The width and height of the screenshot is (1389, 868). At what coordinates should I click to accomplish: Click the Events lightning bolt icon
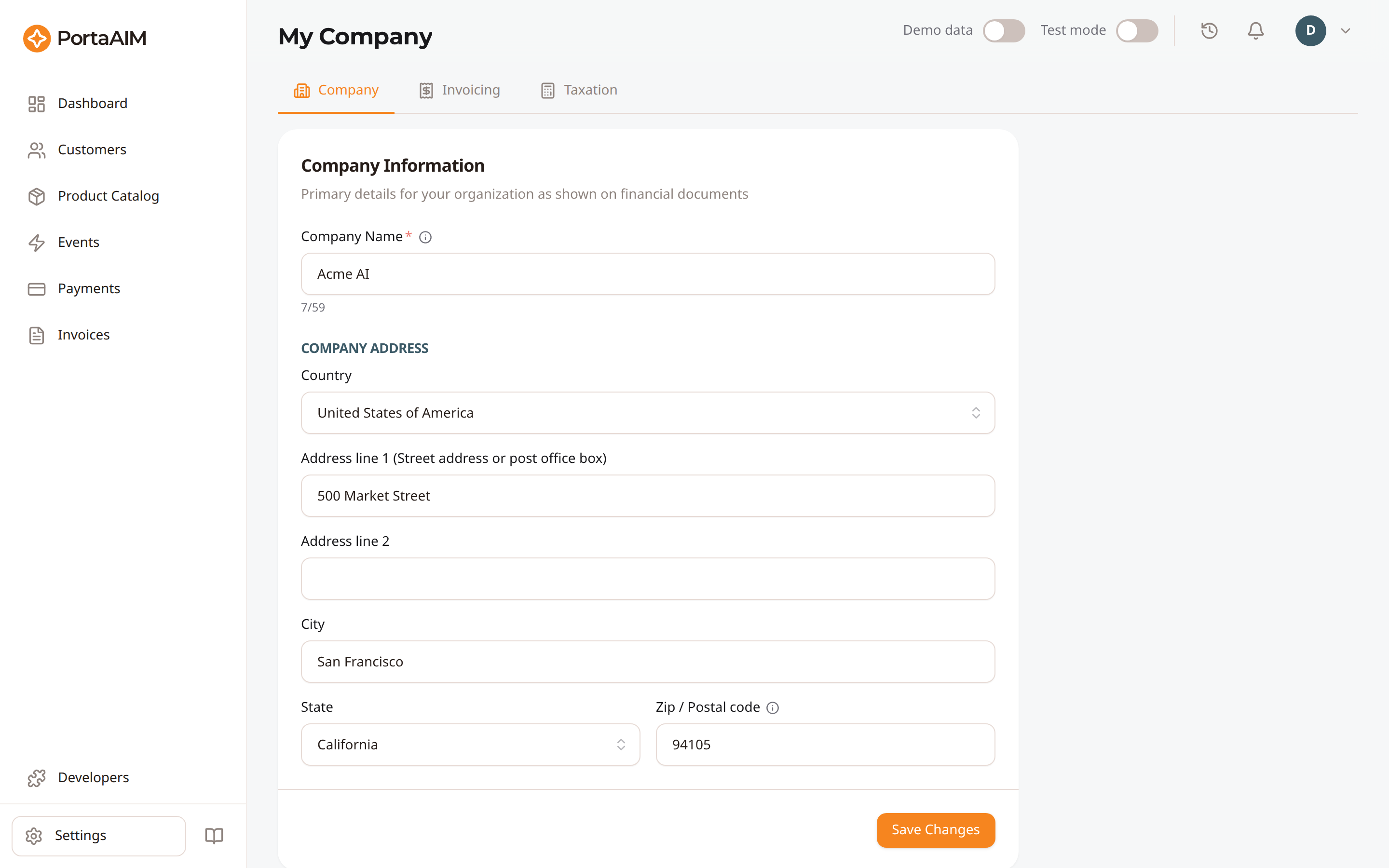click(37, 243)
